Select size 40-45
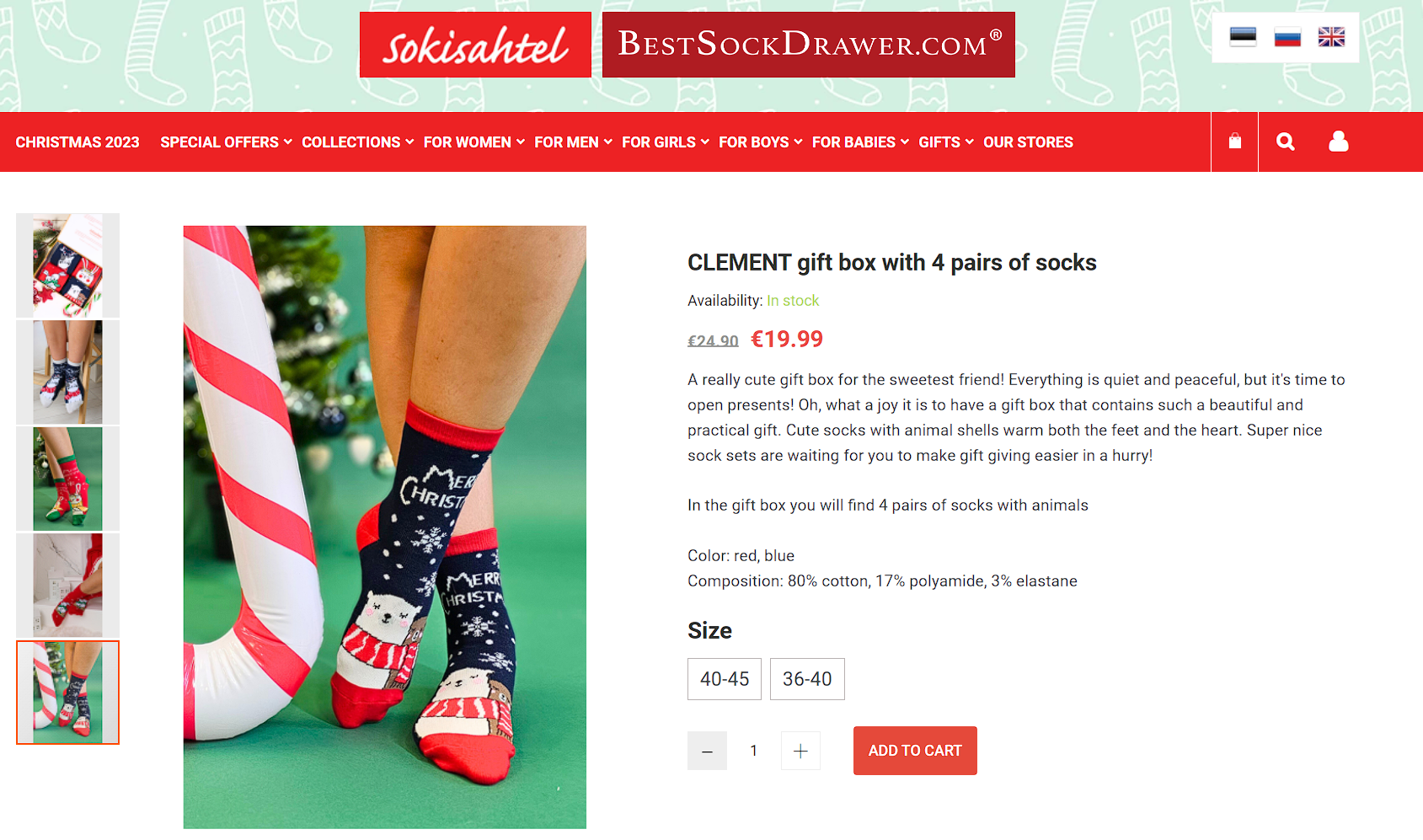Image resolution: width=1423 pixels, height=840 pixels. click(x=725, y=679)
